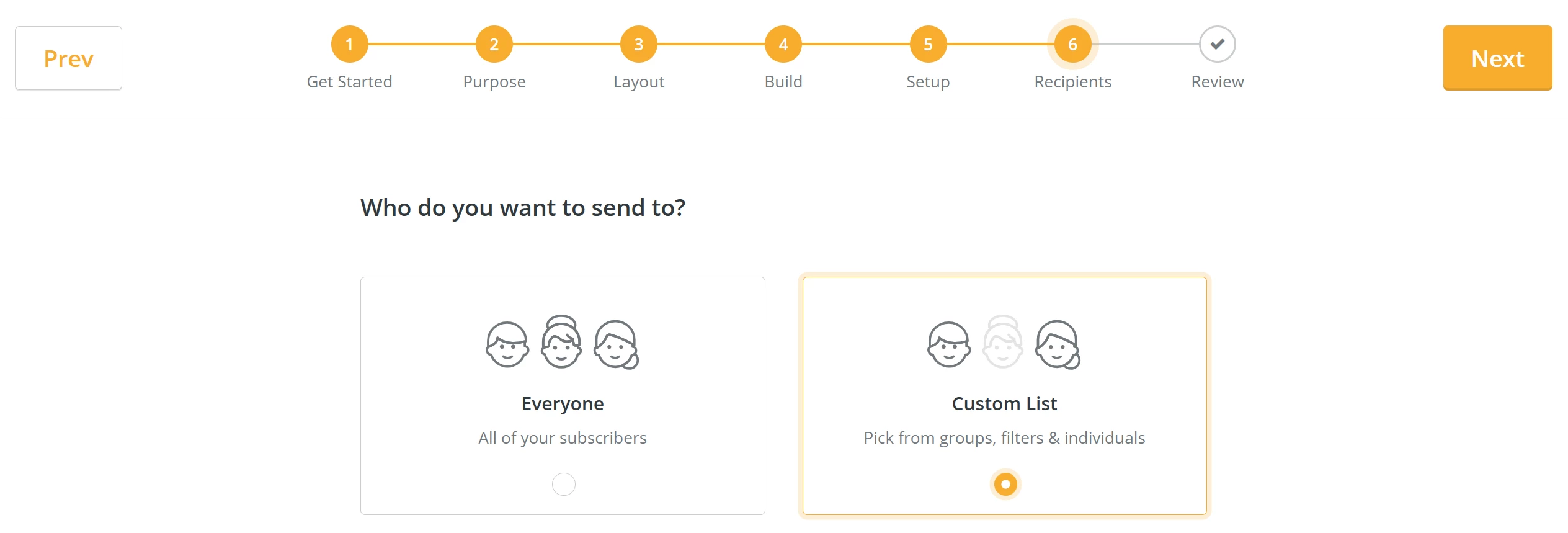Select step 6 circle
This screenshot has height=533, width=1568.
click(1072, 44)
